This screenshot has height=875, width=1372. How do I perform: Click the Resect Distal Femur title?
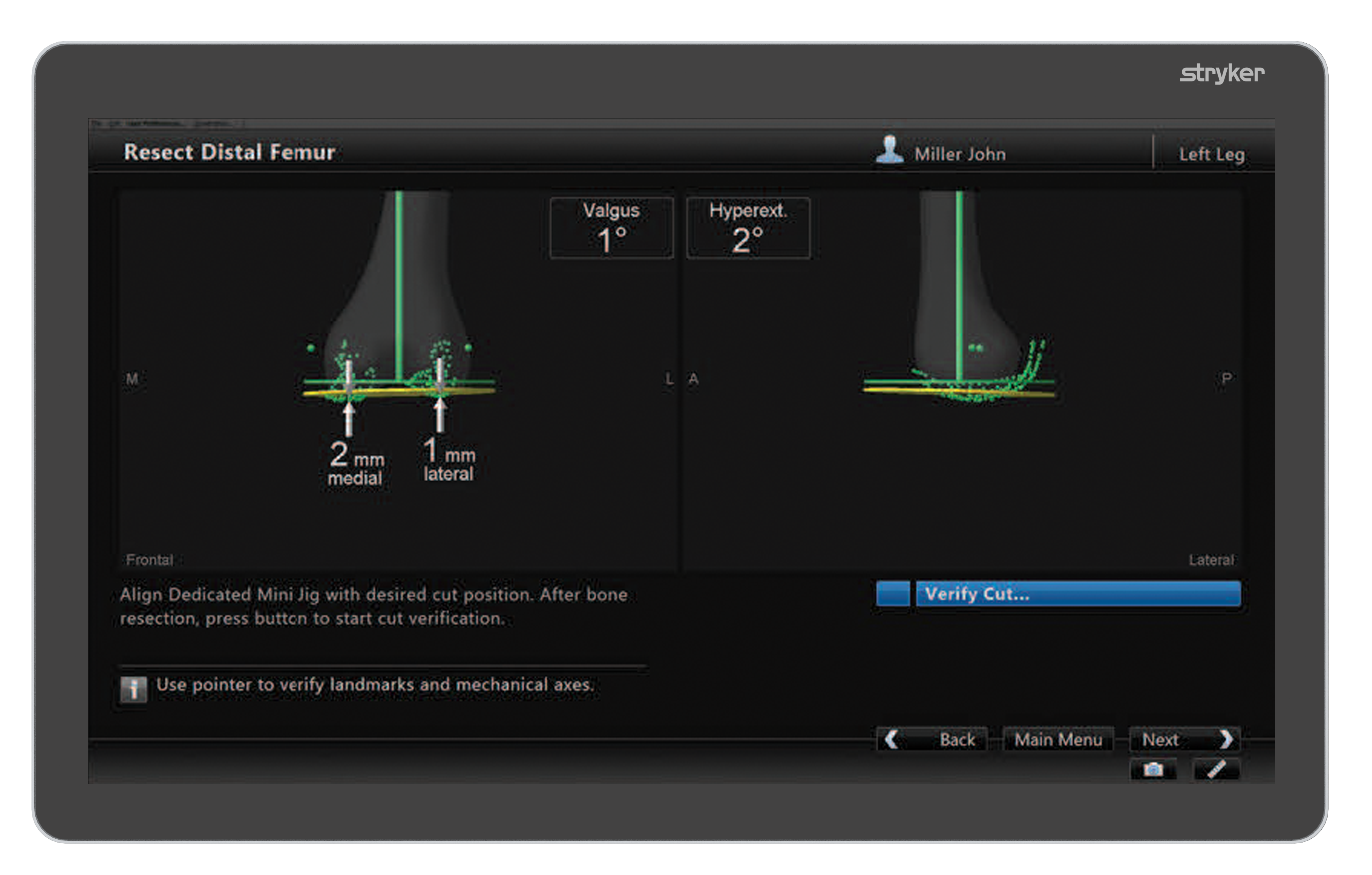229,152
